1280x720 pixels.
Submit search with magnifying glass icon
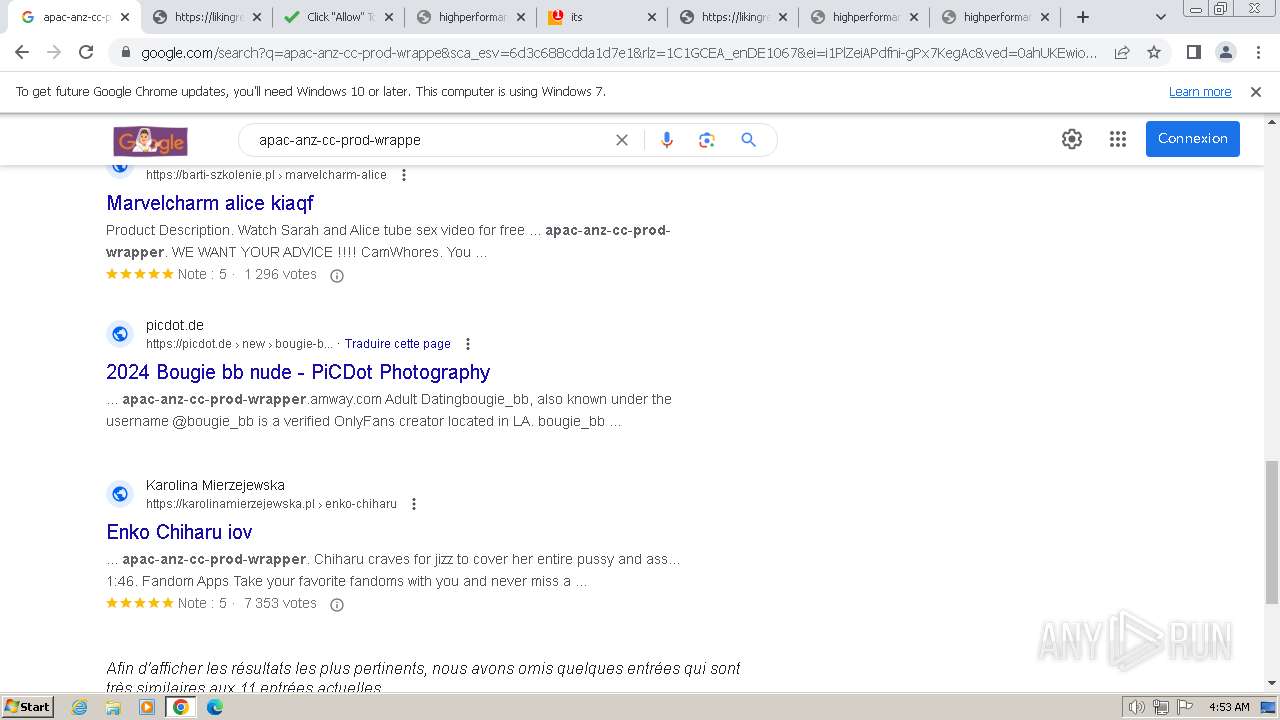(748, 140)
